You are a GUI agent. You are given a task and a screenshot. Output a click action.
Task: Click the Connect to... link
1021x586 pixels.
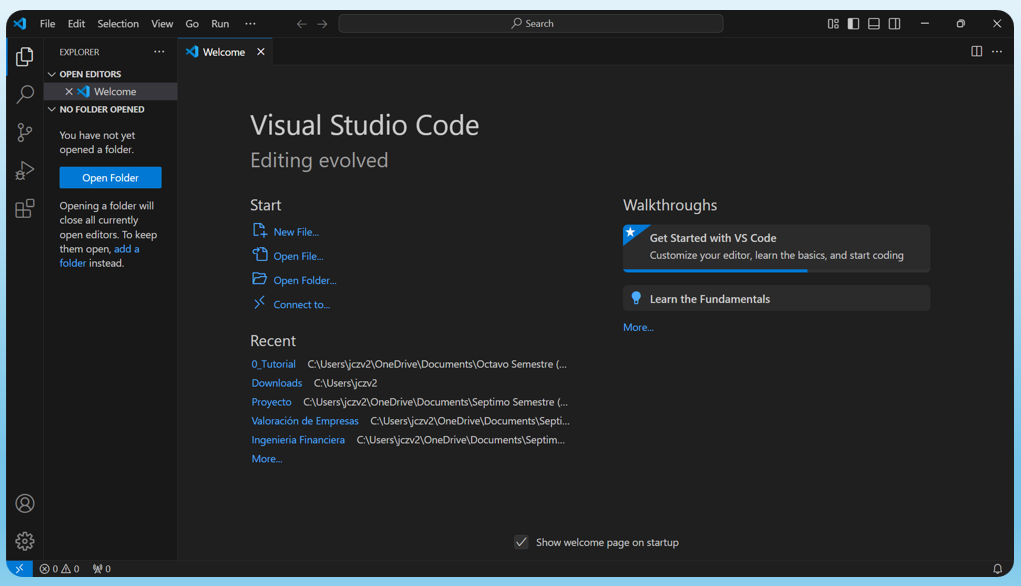click(x=301, y=304)
